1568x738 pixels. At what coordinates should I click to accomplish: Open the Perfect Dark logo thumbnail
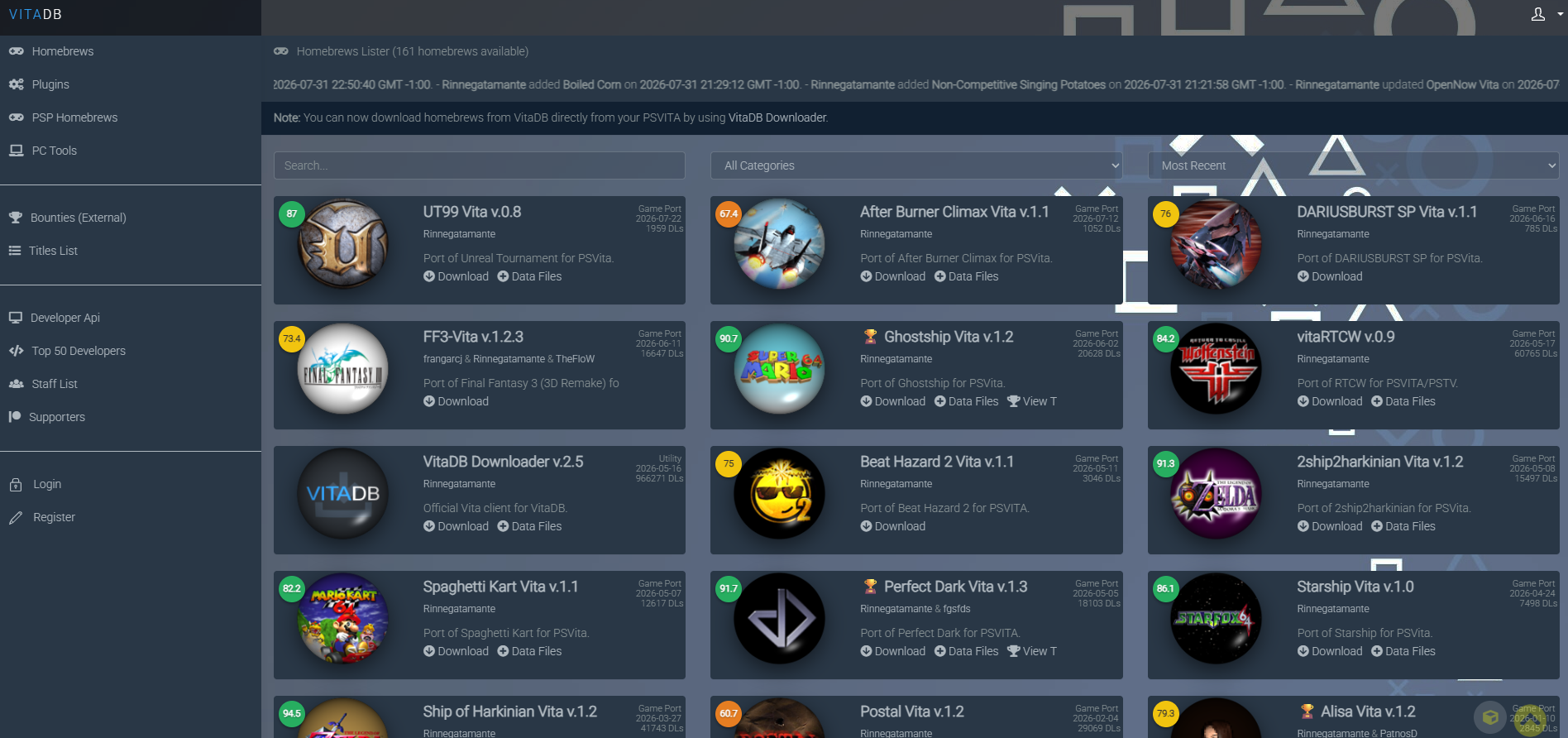pyautogui.click(x=779, y=618)
